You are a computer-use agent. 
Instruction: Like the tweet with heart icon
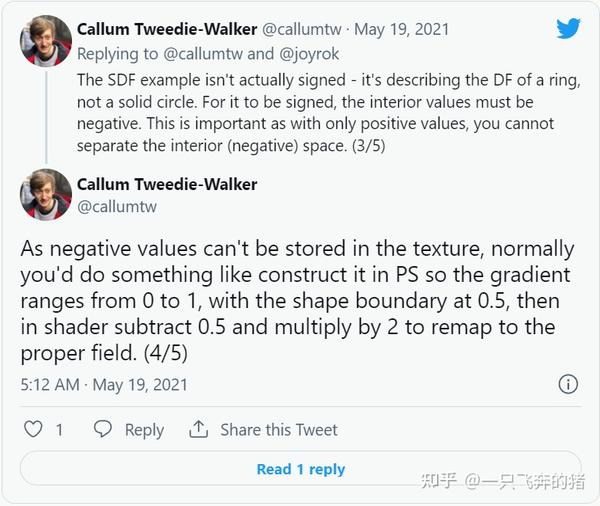tap(33, 429)
